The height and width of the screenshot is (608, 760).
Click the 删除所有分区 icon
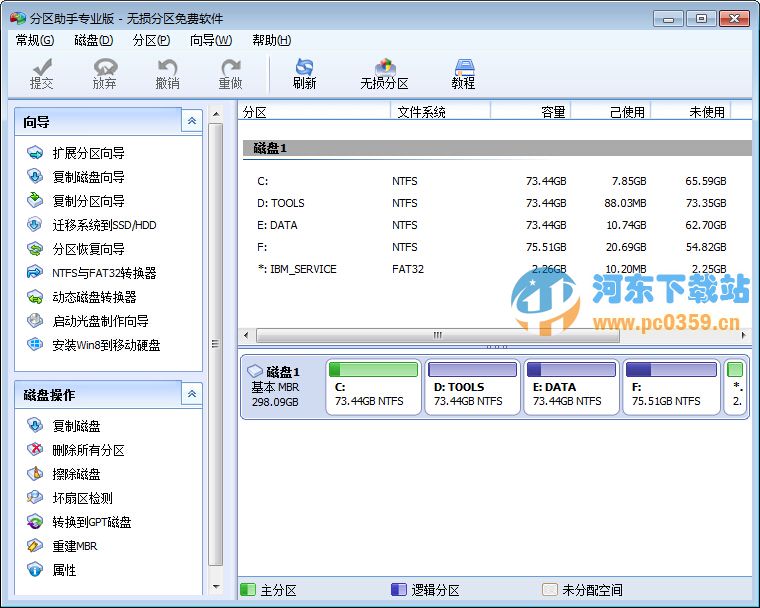pyautogui.click(x=35, y=449)
